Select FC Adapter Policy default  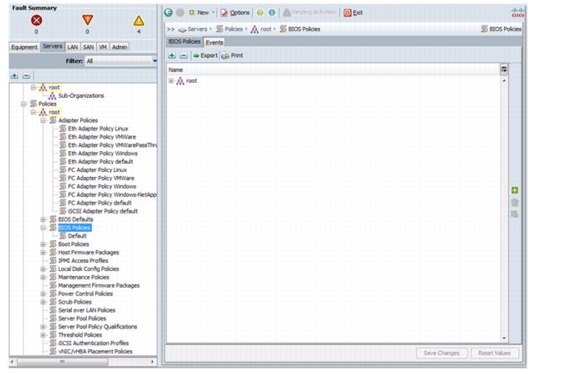tap(100, 203)
